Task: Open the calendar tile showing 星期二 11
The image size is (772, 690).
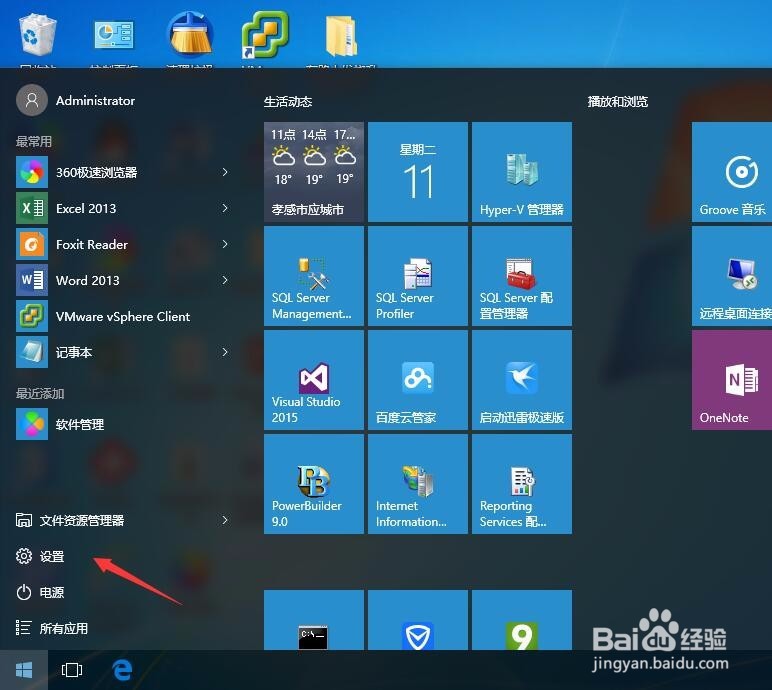Action: [418, 172]
